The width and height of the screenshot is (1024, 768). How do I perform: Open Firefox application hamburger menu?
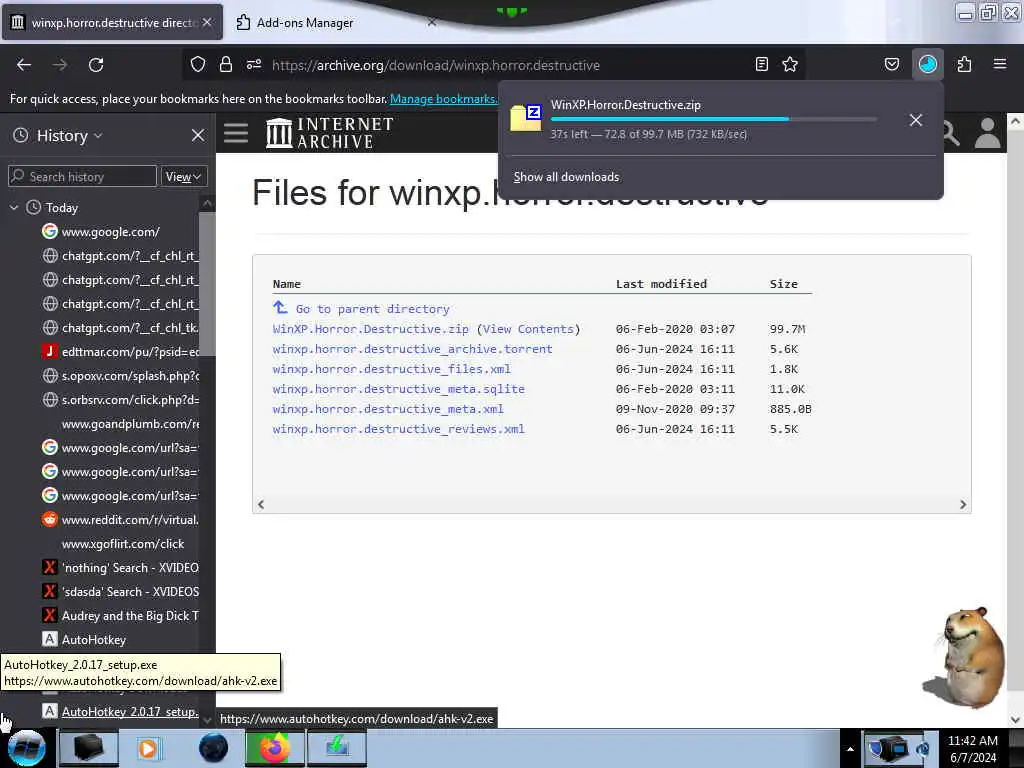click(1000, 64)
